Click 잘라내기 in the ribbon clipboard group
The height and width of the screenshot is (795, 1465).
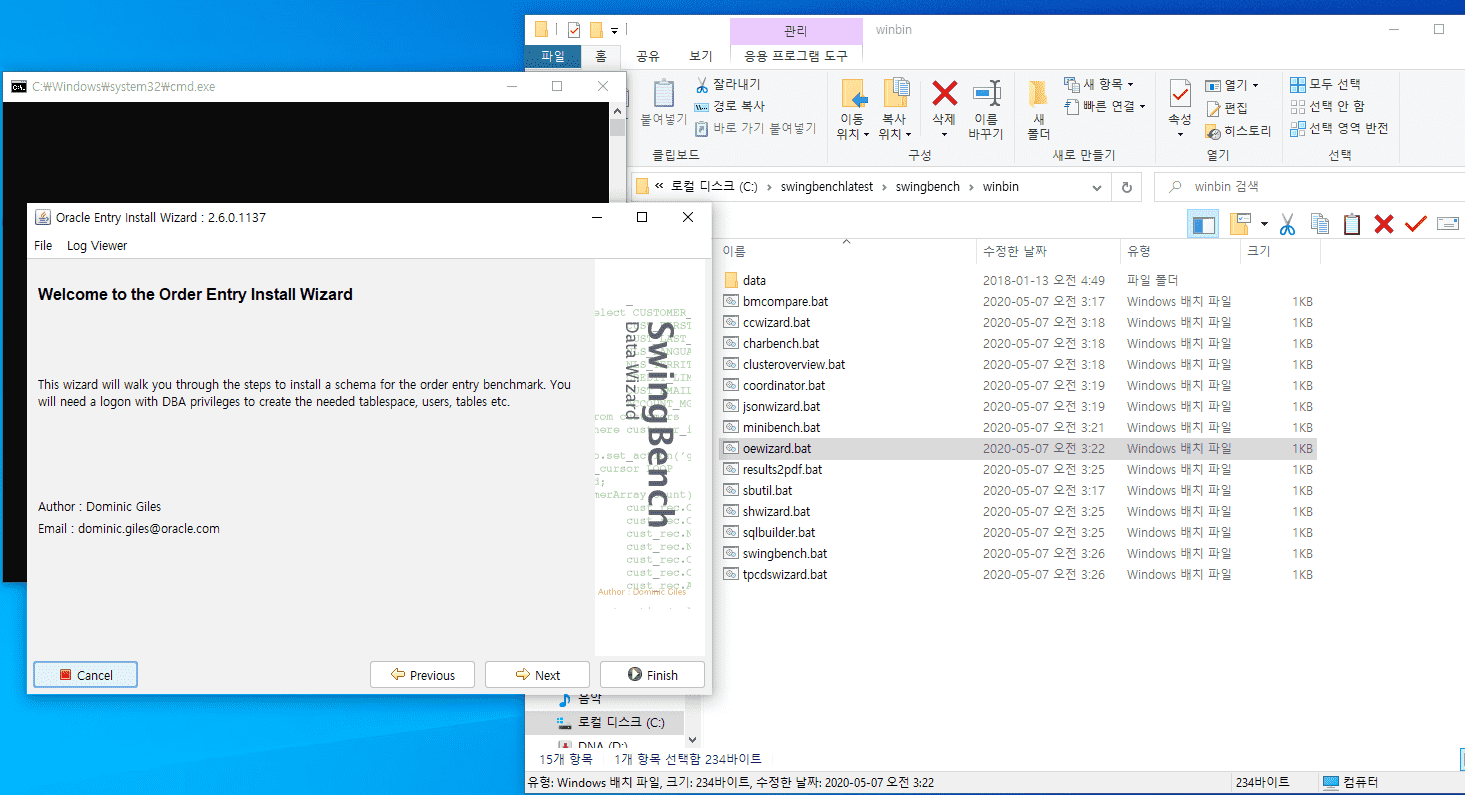(x=727, y=84)
